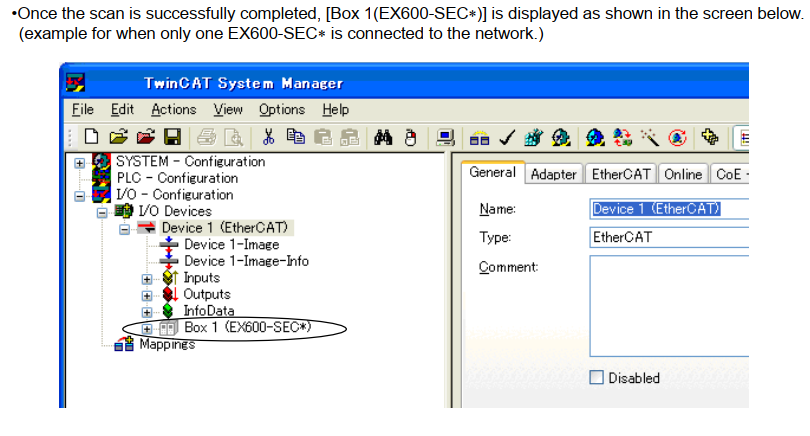The image size is (810, 436).
Task: Expand Box 1 (EX600-SEC*) node
Action: coord(147,329)
